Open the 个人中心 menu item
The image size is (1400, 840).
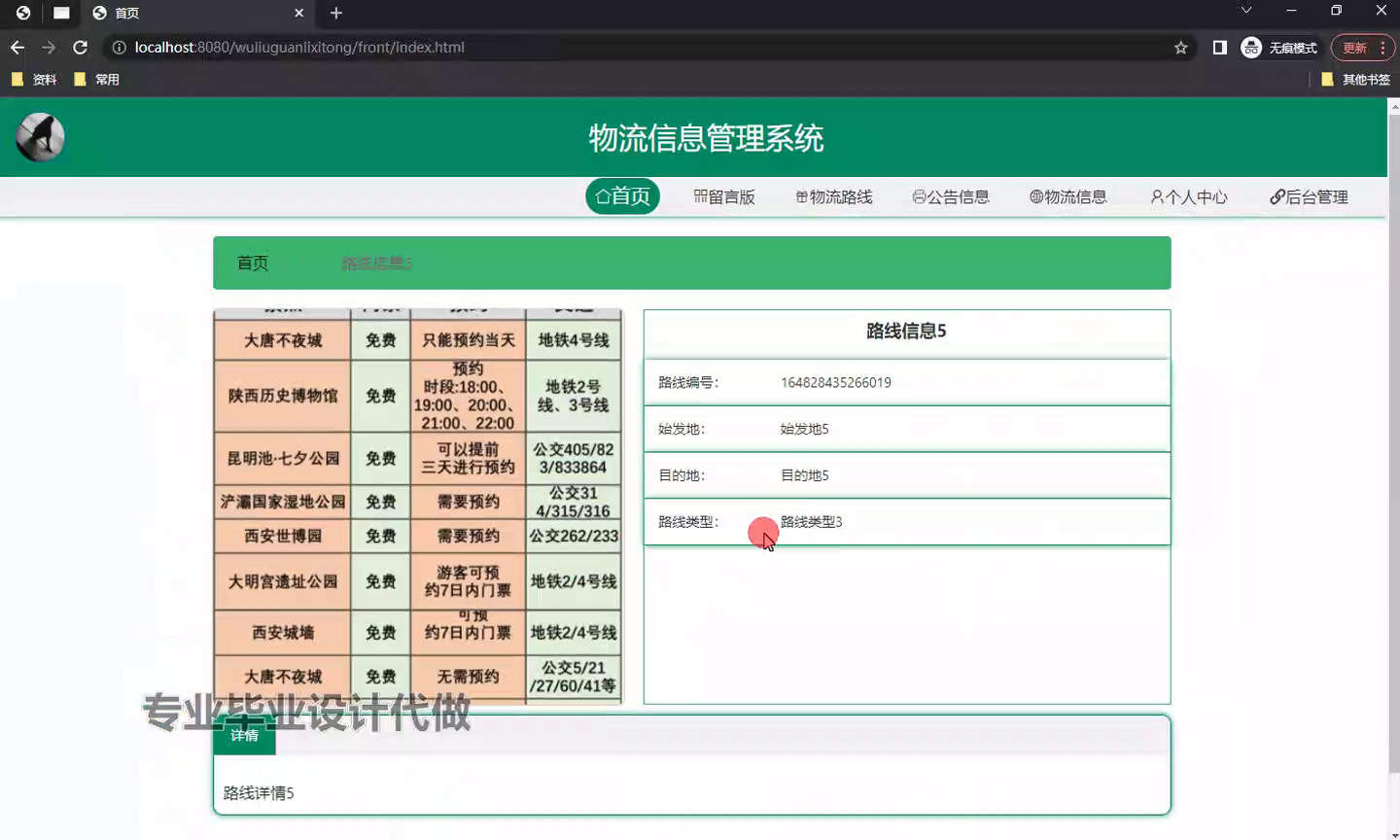tap(1189, 197)
